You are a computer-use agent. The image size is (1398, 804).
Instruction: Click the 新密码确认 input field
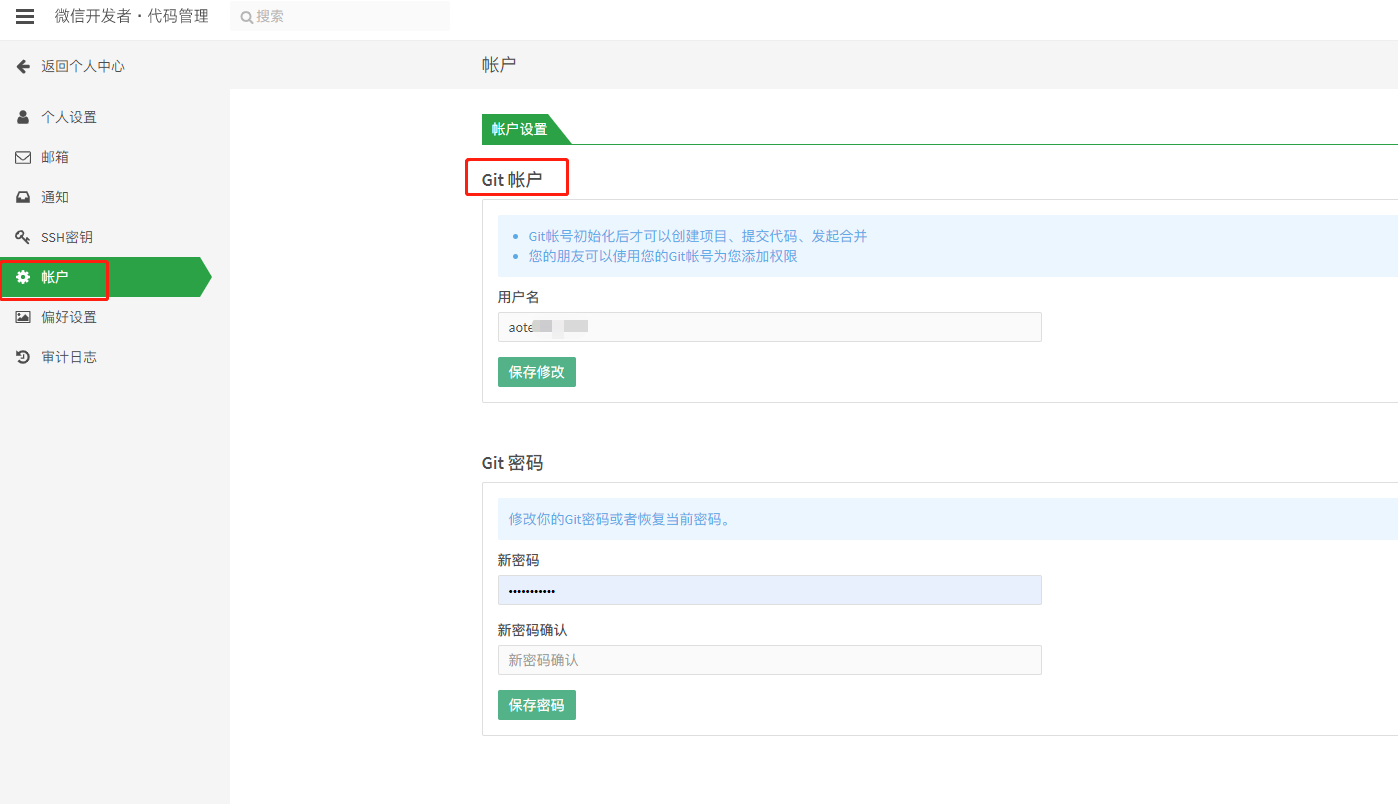pos(770,660)
